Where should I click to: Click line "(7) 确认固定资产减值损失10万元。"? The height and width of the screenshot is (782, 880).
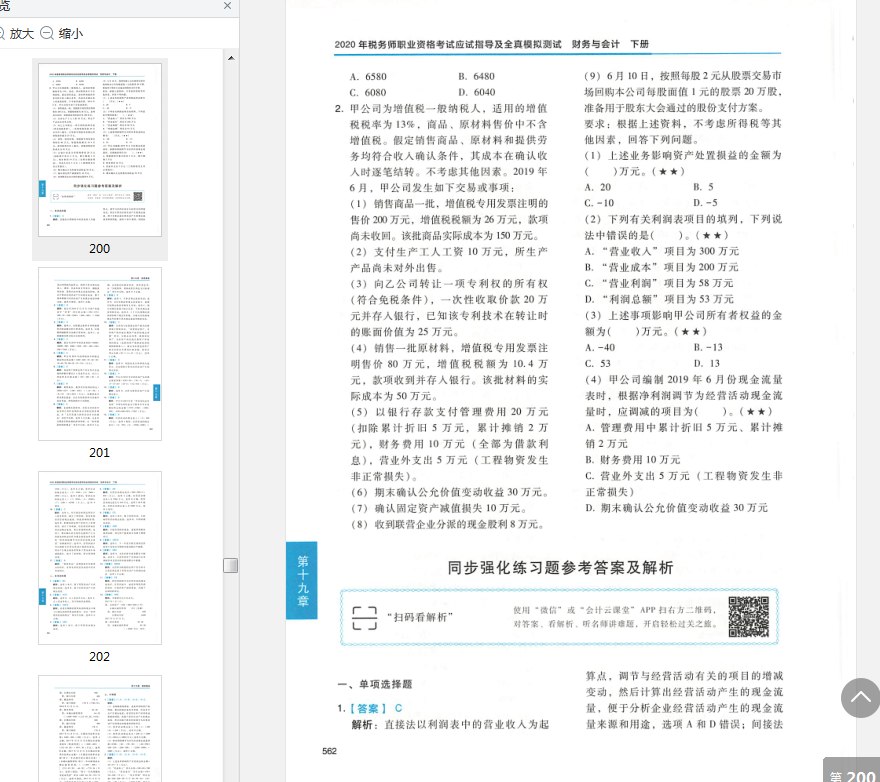[x=439, y=508]
